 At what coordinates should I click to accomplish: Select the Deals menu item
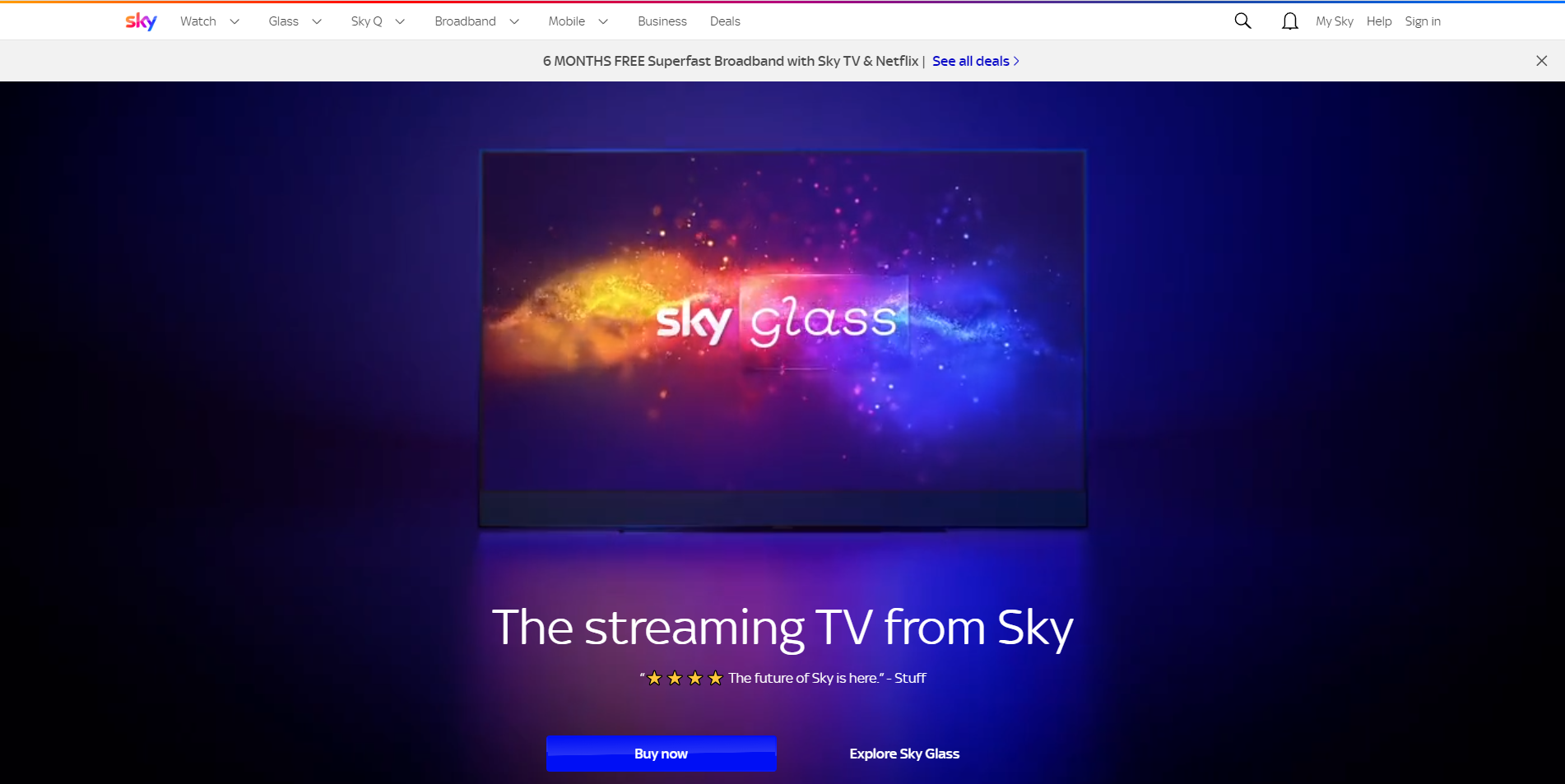tap(724, 21)
